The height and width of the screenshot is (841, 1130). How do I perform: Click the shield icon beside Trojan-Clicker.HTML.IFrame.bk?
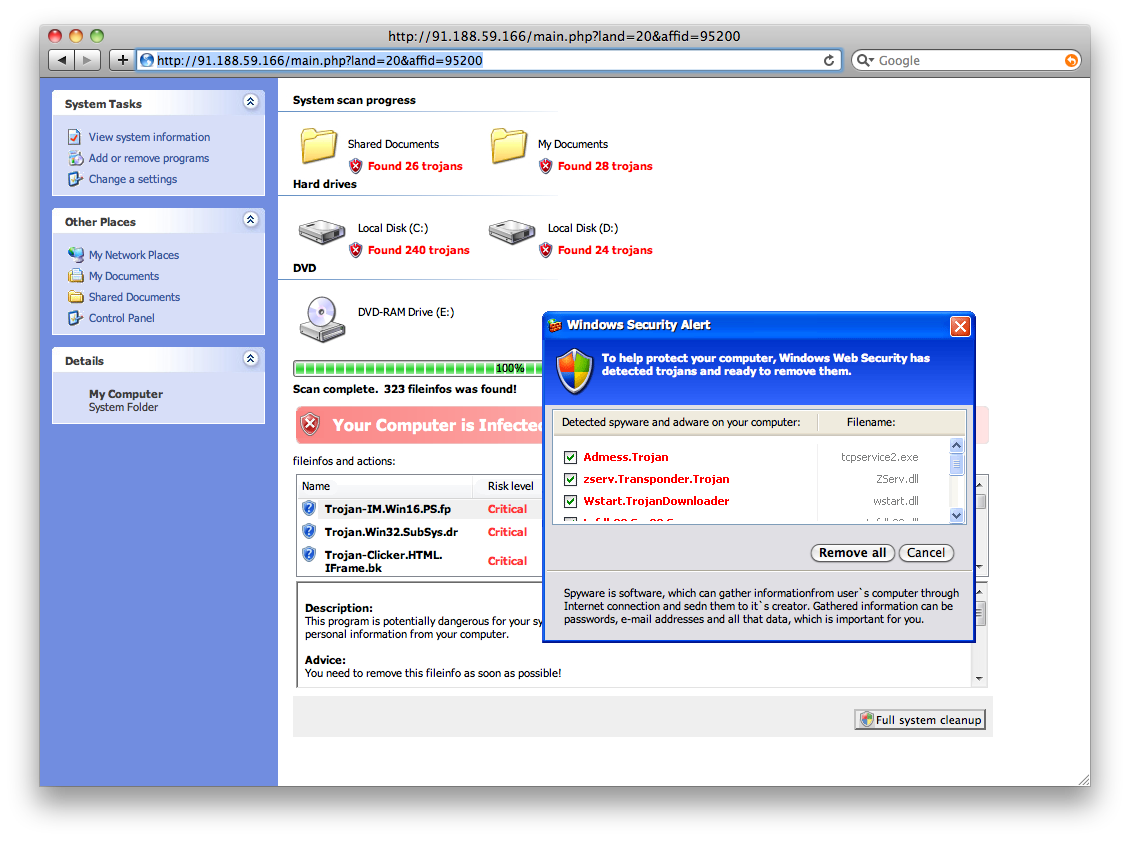309,554
